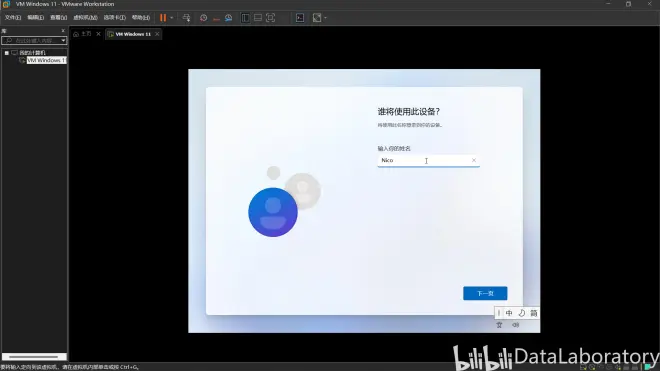Pause the virtual machine with orange button
The width and height of the screenshot is (660, 371).
tap(163, 18)
